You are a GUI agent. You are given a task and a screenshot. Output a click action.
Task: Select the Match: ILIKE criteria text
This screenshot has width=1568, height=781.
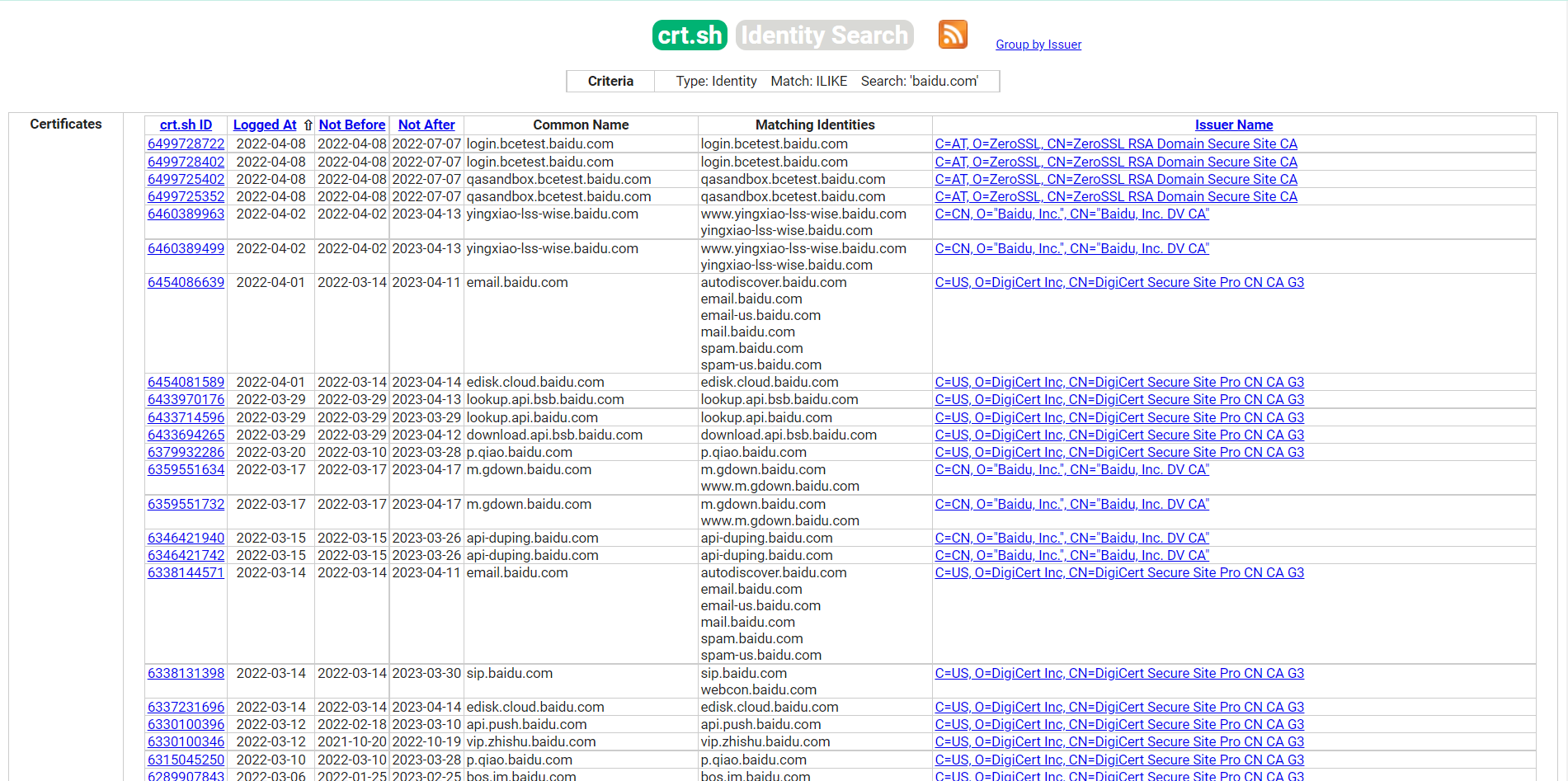click(809, 81)
